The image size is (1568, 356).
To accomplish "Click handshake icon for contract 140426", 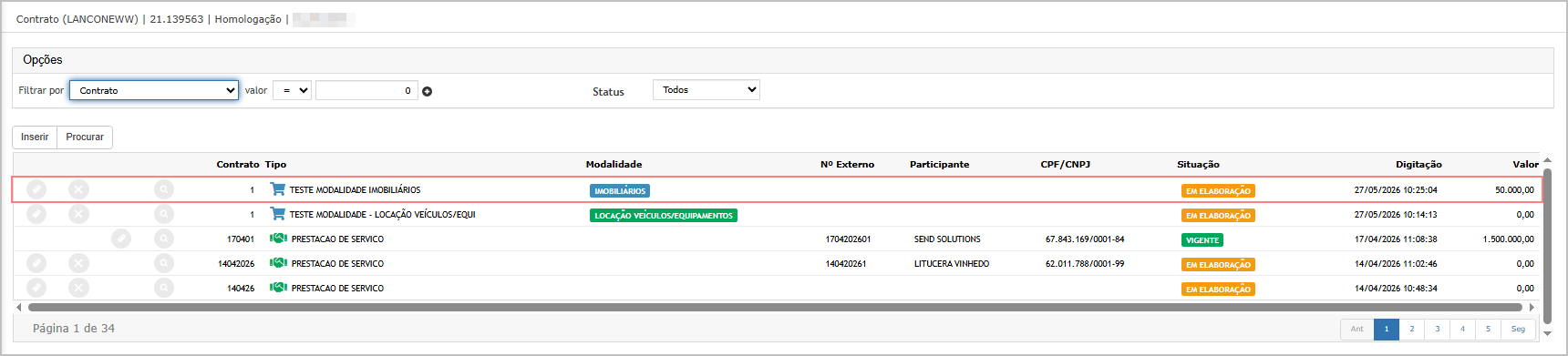I will coord(278,288).
